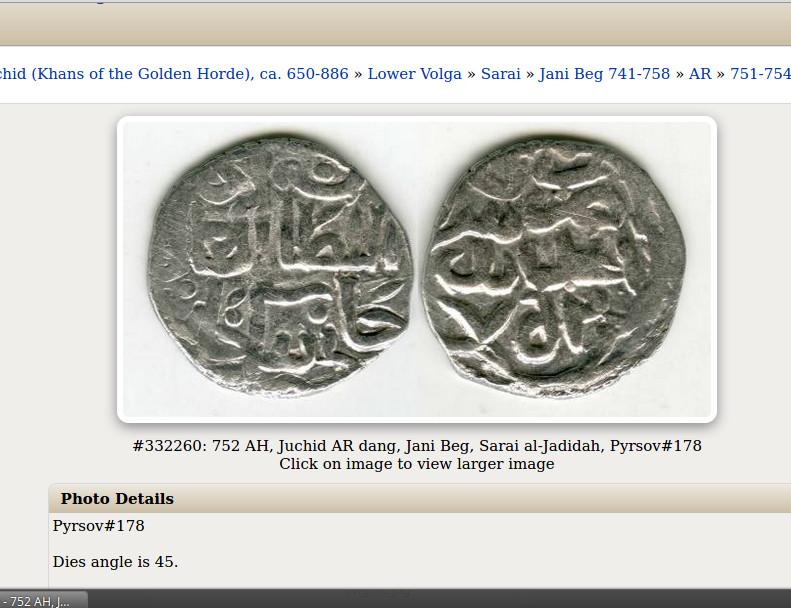791x608 pixels.
Task: Click the left coin obverse image
Action: coord(281,264)
